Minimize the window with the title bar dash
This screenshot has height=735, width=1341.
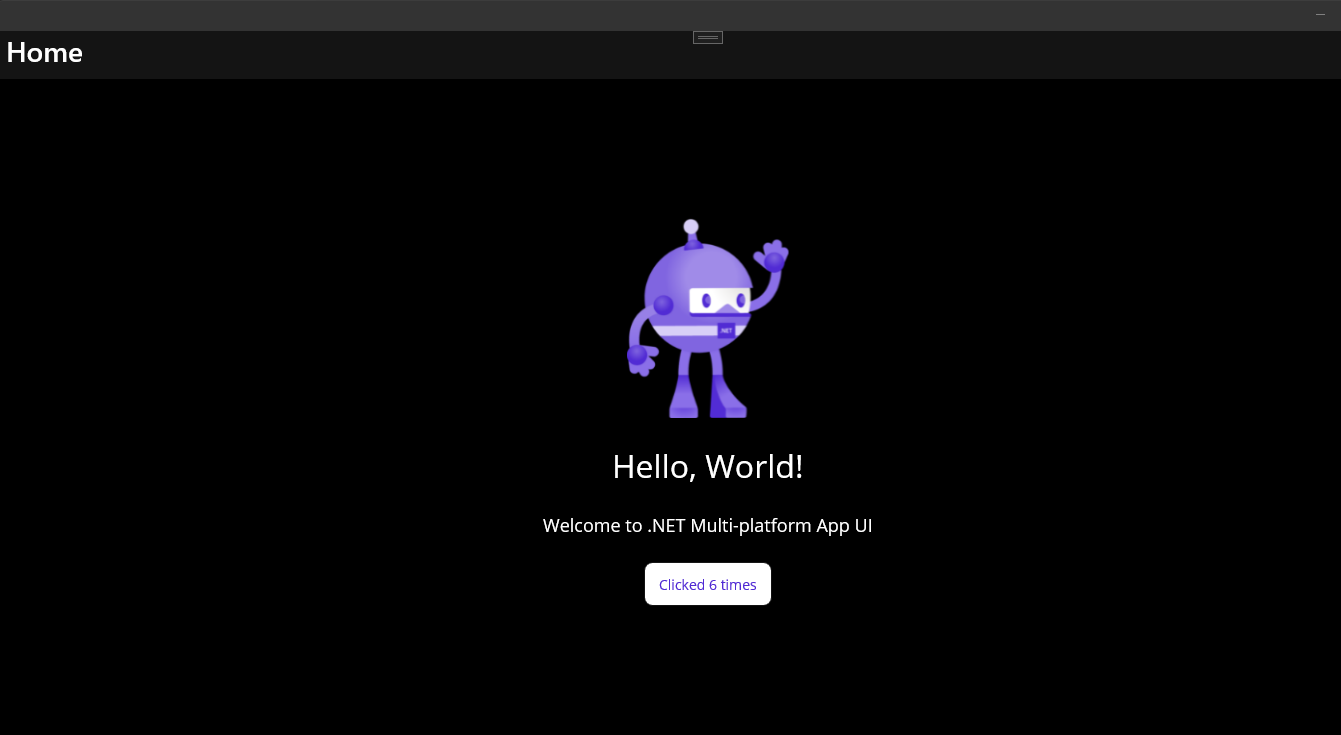[1320, 15]
